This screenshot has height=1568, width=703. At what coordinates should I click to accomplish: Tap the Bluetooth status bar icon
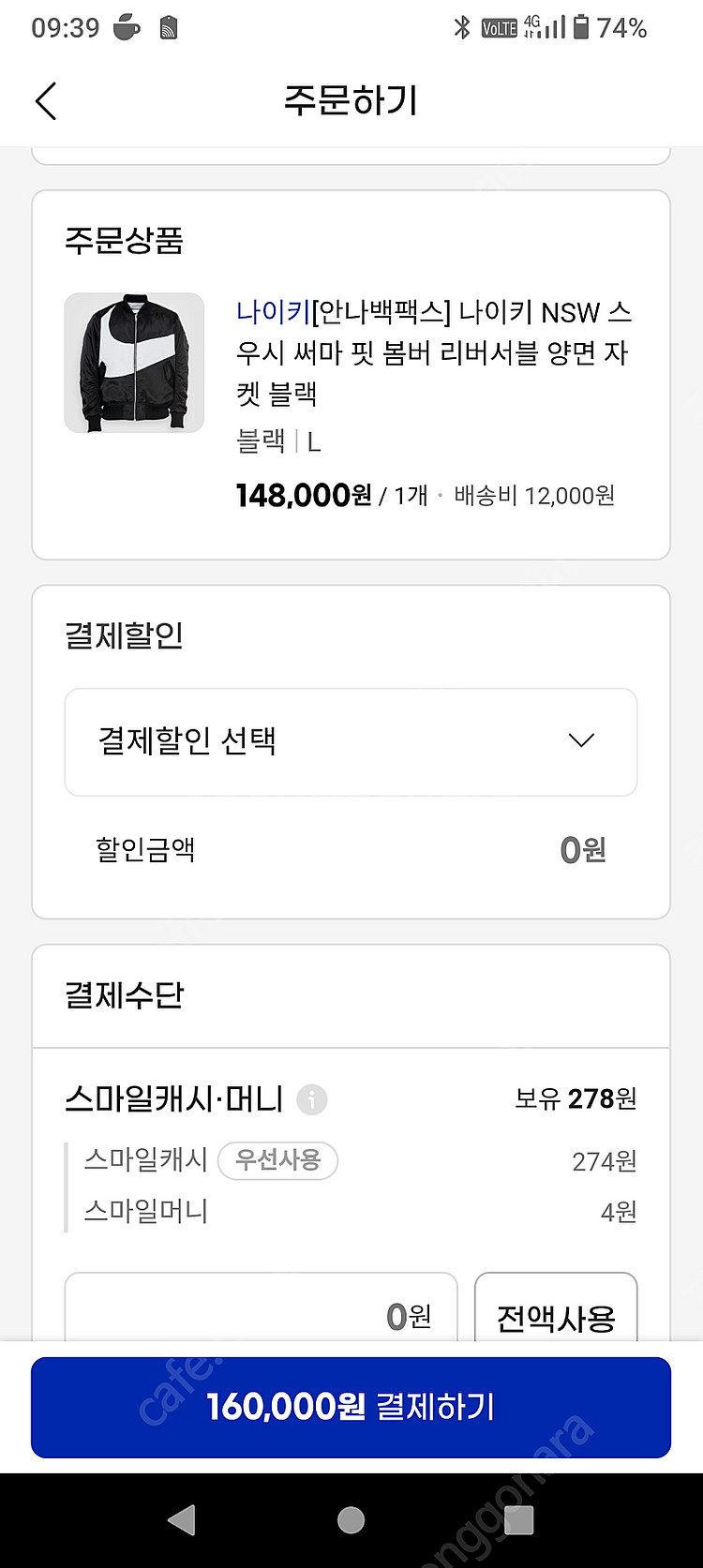(461, 28)
